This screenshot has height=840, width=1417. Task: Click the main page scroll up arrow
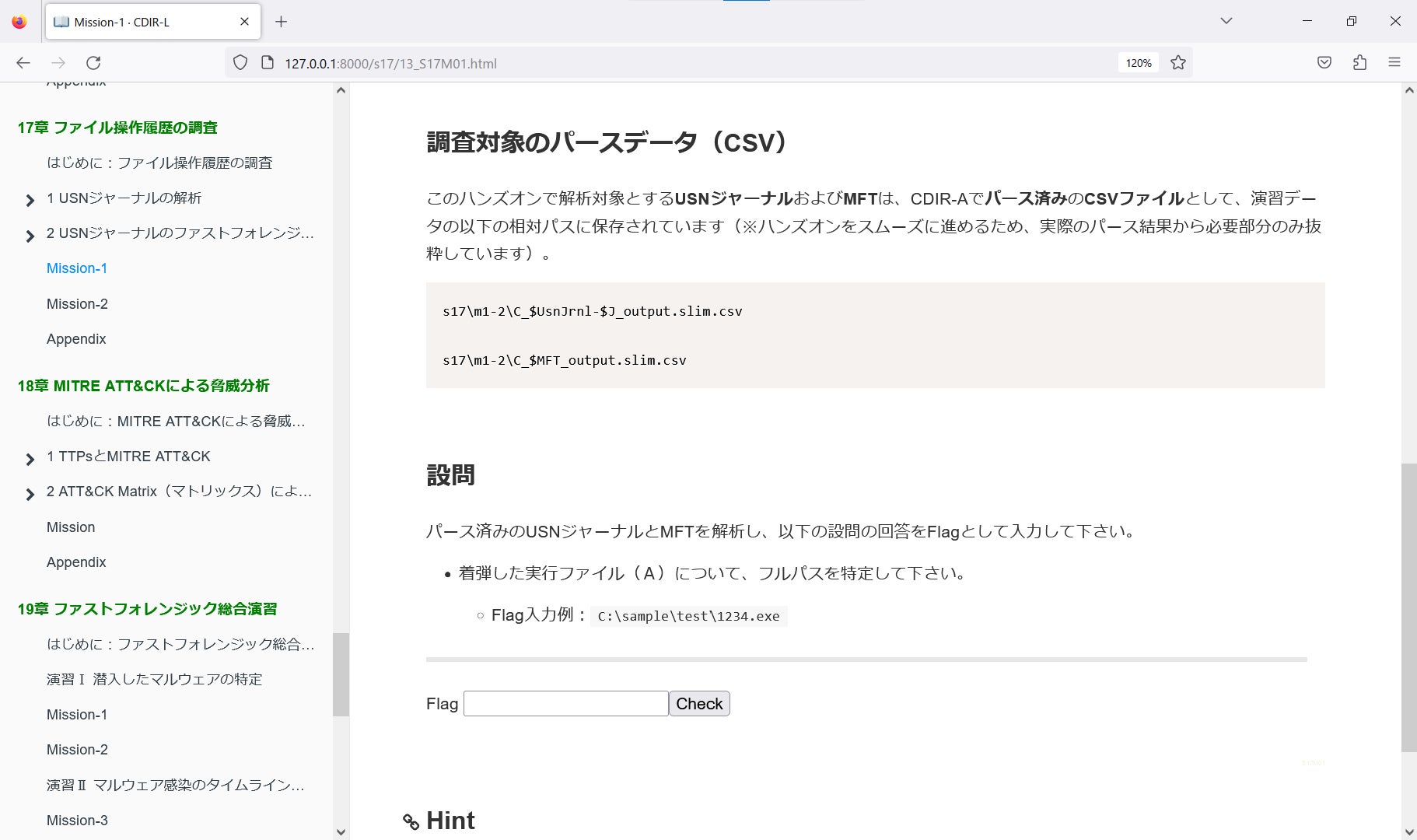point(1408,90)
